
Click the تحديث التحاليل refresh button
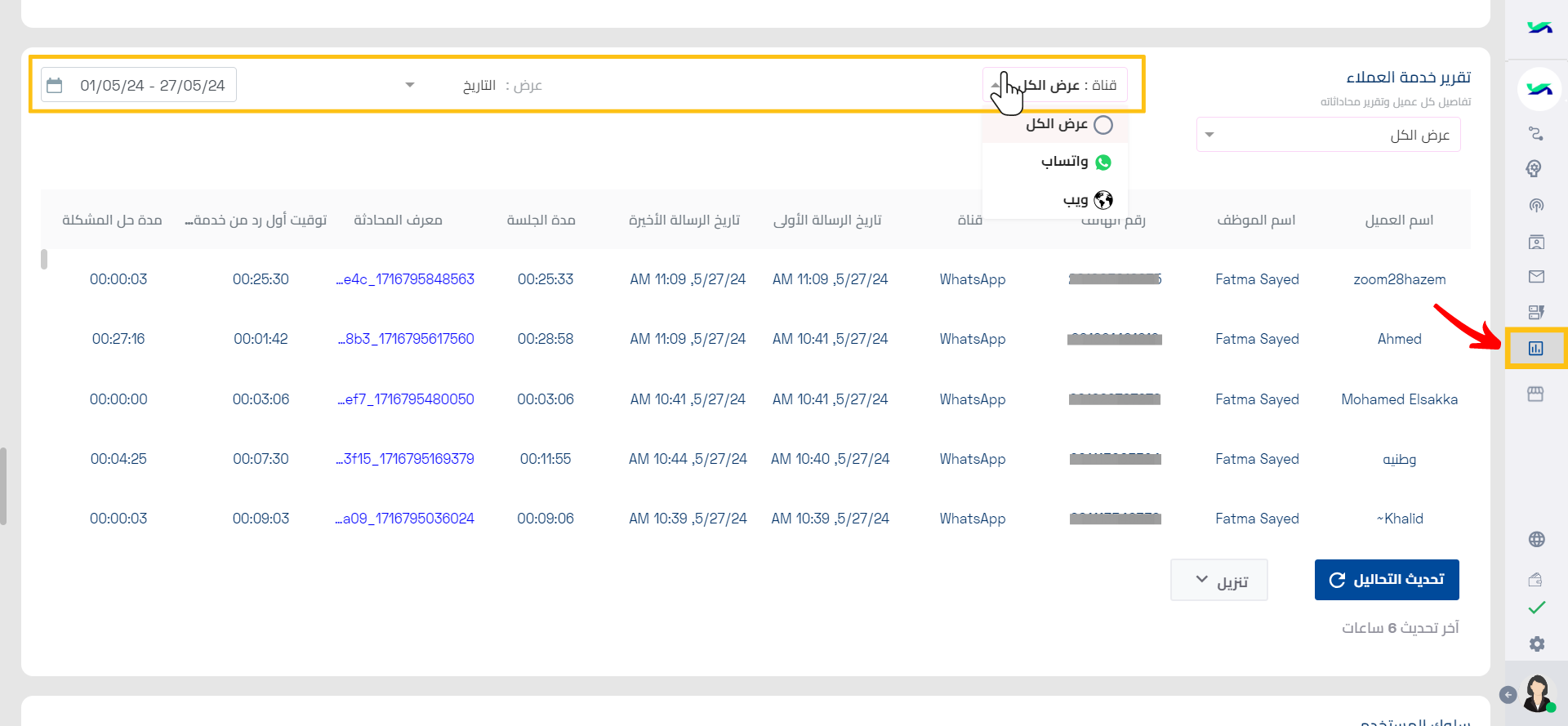pos(1387,580)
